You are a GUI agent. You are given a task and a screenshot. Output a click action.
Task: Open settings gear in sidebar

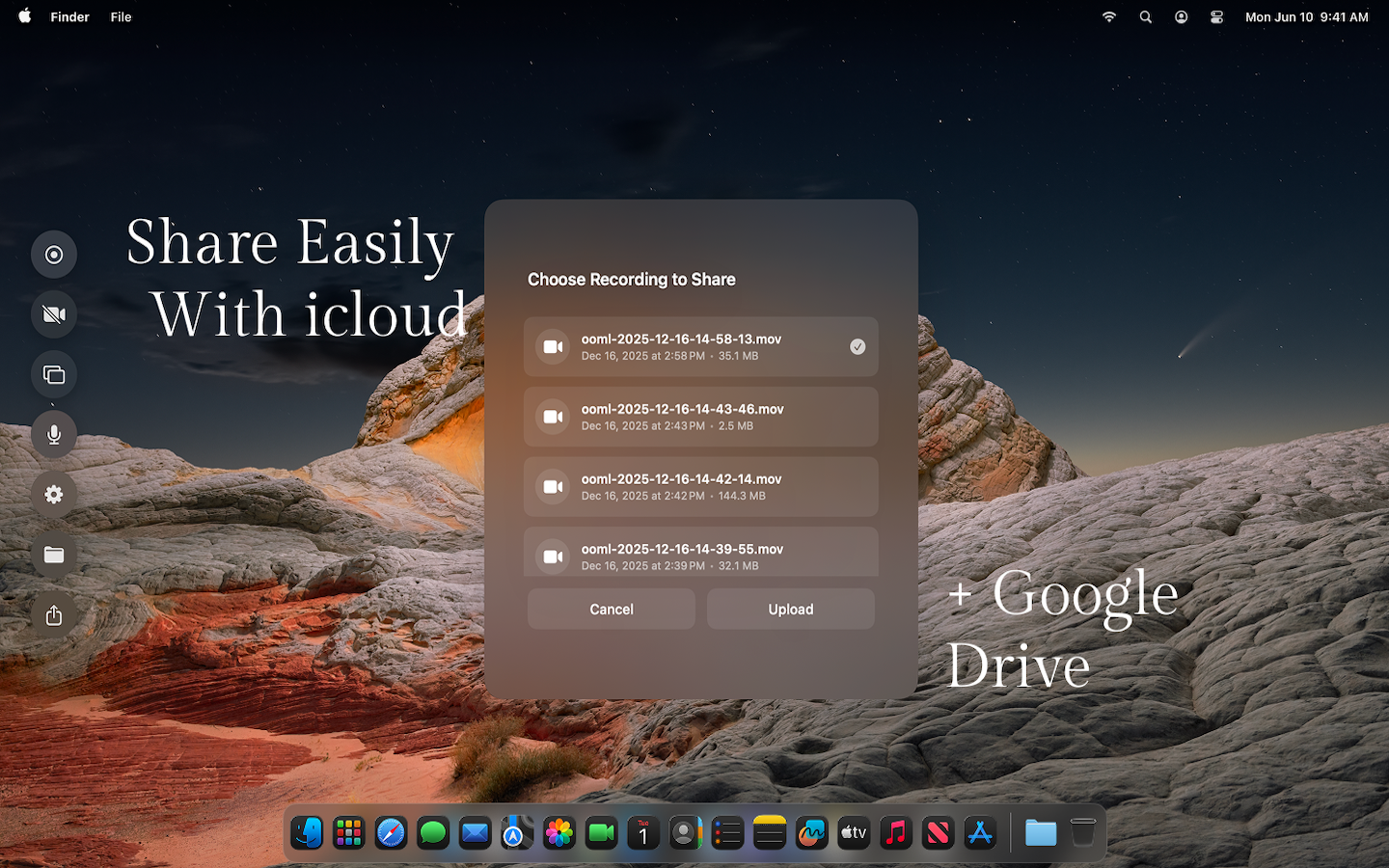tap(54, 495)
